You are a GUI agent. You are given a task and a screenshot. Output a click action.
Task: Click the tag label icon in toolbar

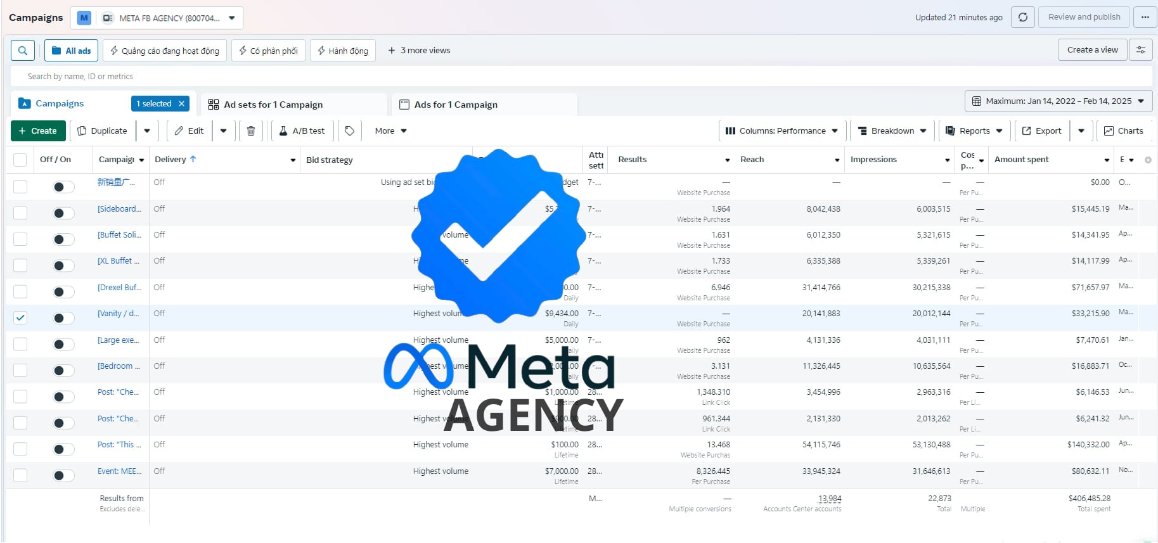349,131
